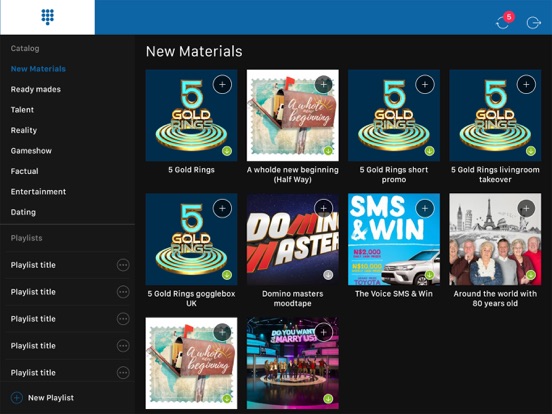Click the New Playlist plus icon
The image size is (552, 414).
[x=17, y=398]
